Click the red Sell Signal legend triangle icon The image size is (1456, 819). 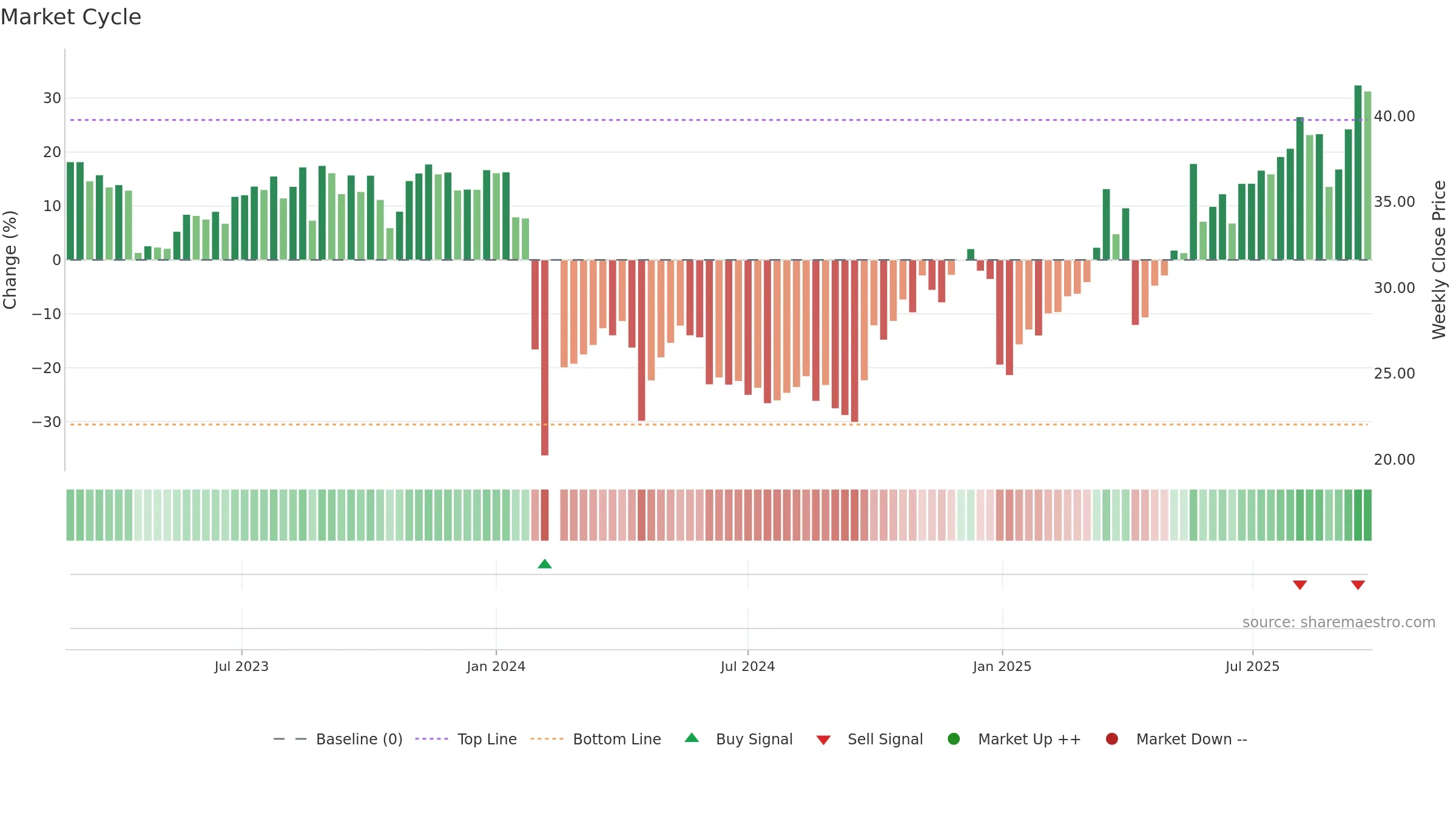pyautogui.click(x=823, y=740)
